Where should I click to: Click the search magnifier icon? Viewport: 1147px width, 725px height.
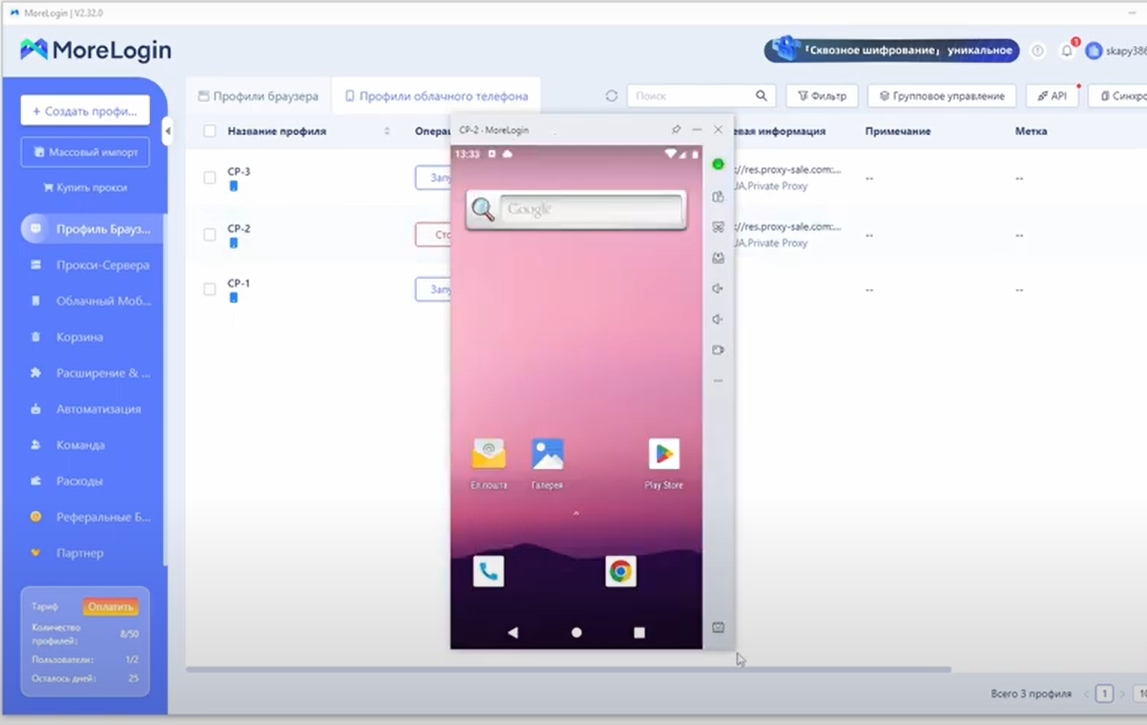click(761, 96)
